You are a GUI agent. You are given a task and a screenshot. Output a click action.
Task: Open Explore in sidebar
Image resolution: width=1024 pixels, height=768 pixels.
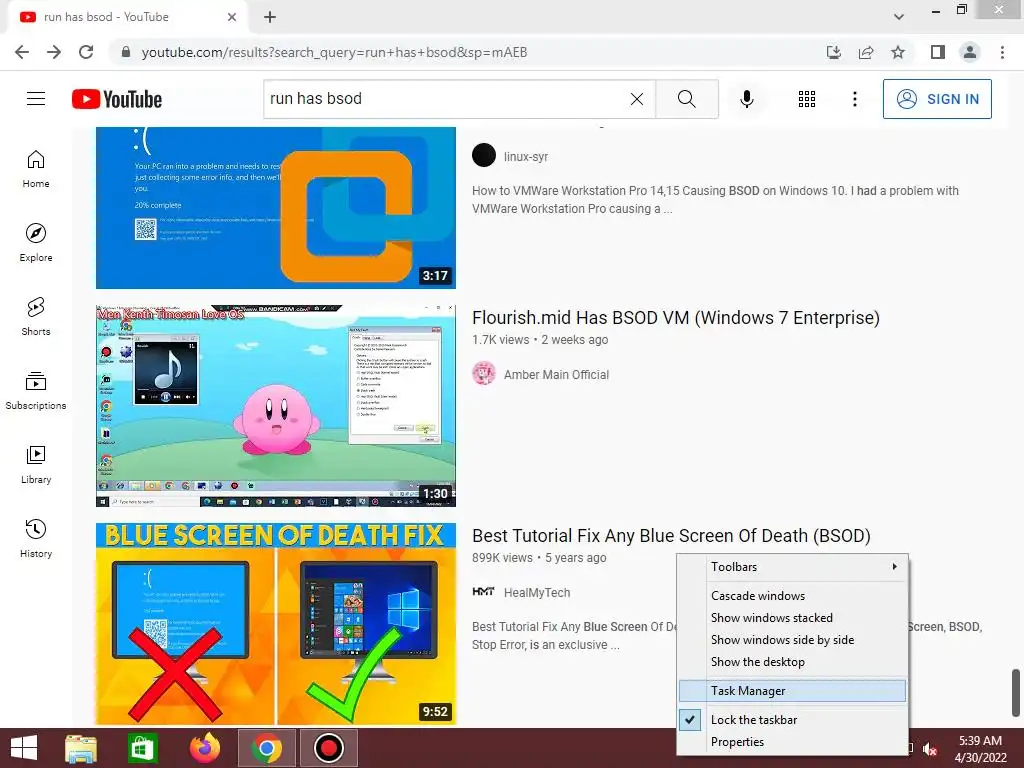(x=36, y=243)
